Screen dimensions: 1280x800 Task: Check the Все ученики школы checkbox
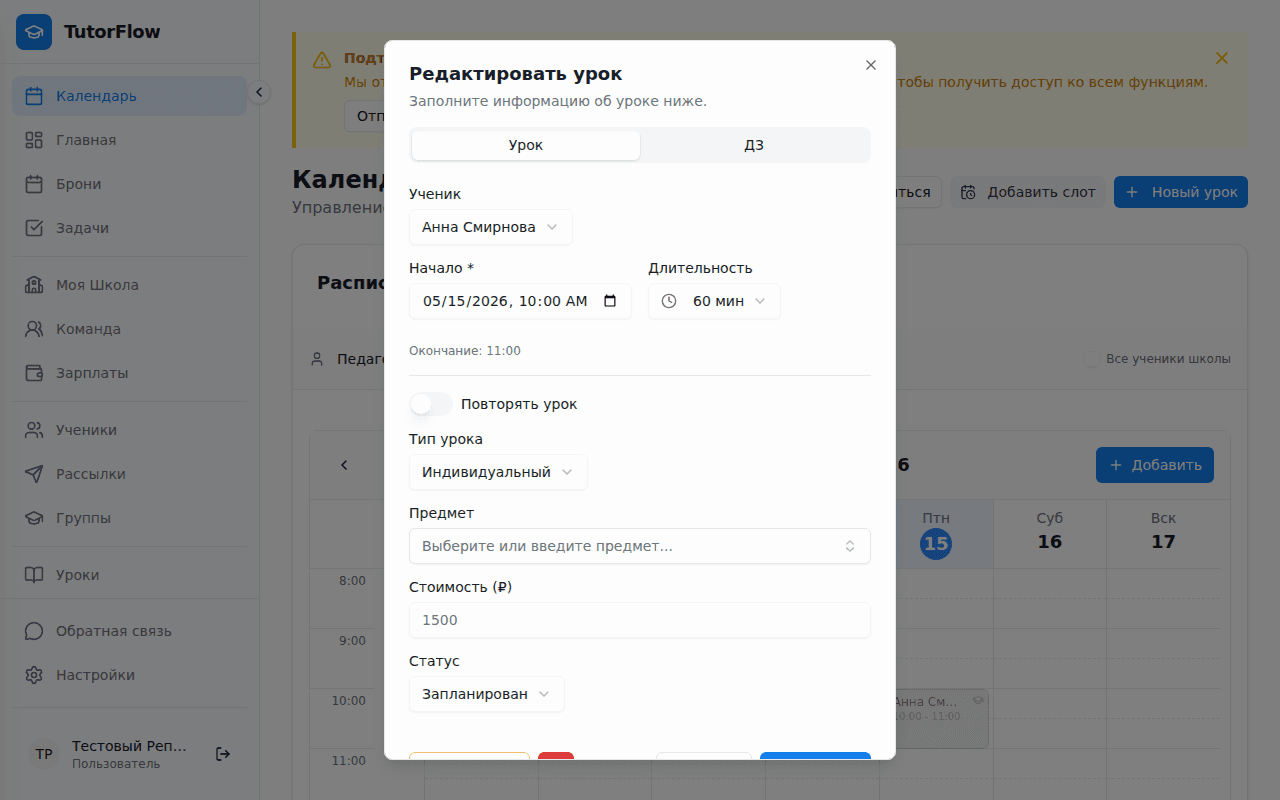pyautogui.click(x=1091, y=359)
